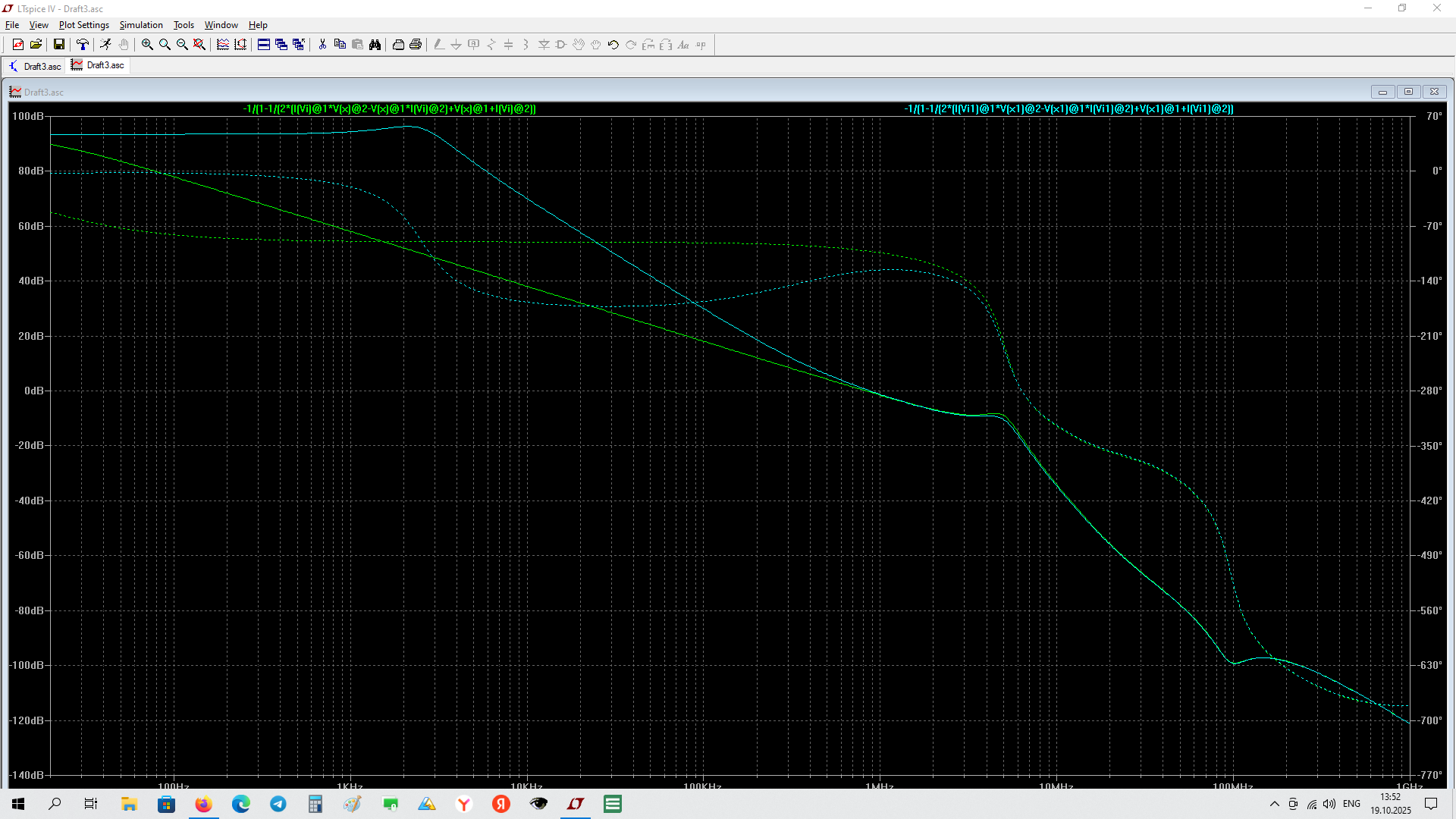Click the Find binoculars icon
Image resolution: width=1456 pixels, height=819 pixels.
click(375, 45)
